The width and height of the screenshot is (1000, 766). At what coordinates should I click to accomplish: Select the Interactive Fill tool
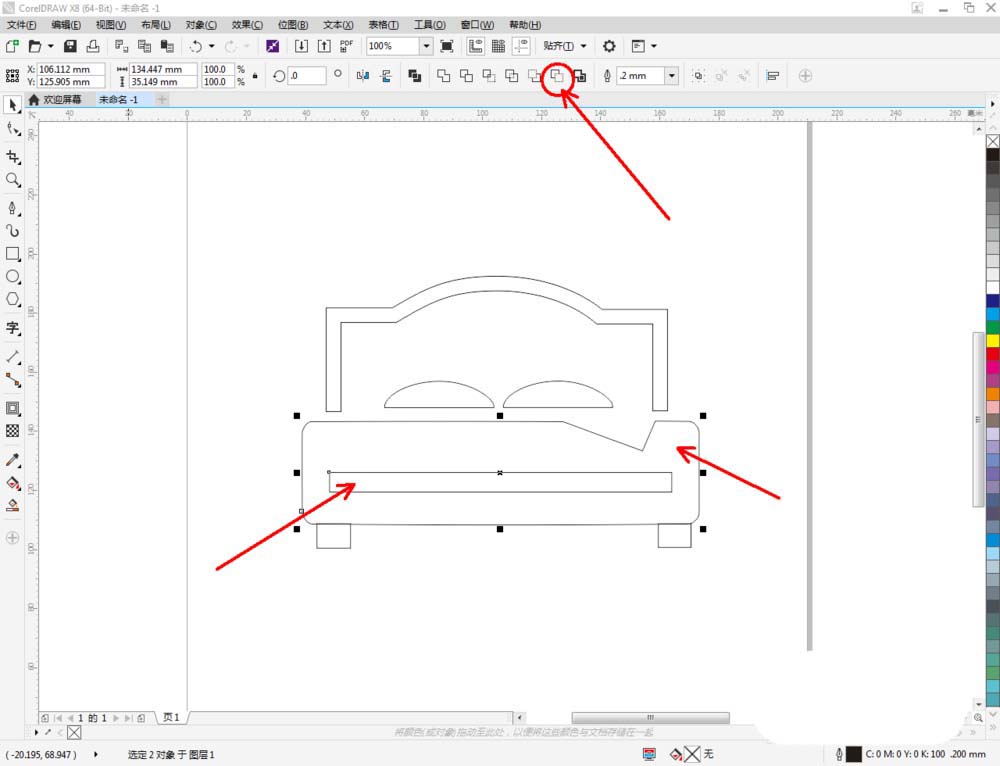[x=12, y=483]
